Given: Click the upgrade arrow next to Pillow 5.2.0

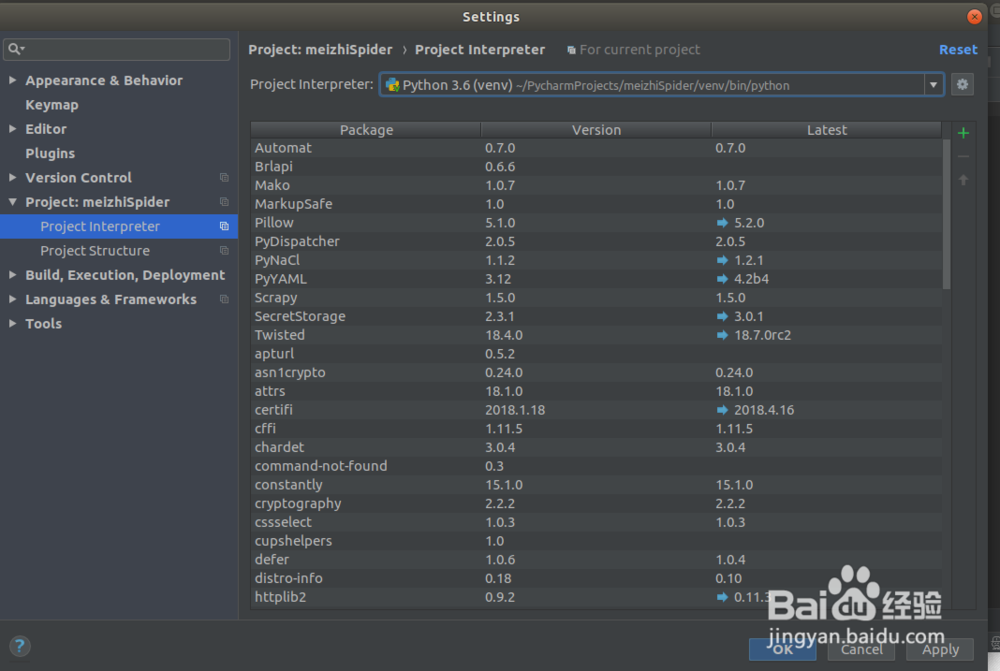Looking at the screenshot, I should [x=722, y=223].
